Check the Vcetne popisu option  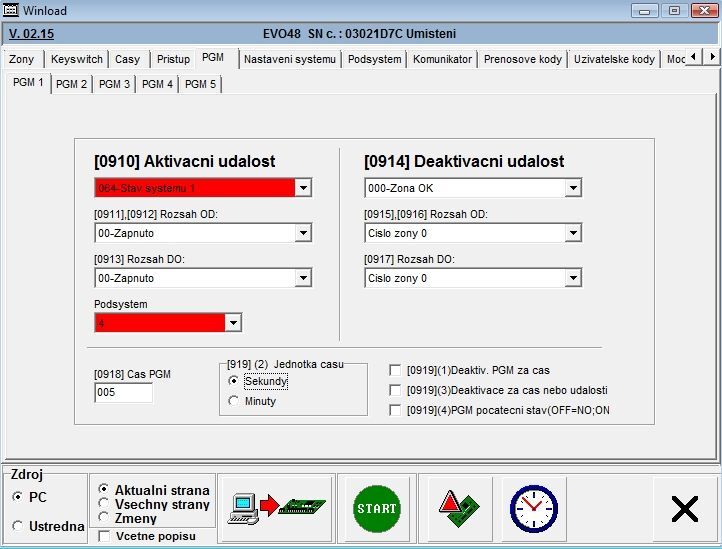coord(105,537)
